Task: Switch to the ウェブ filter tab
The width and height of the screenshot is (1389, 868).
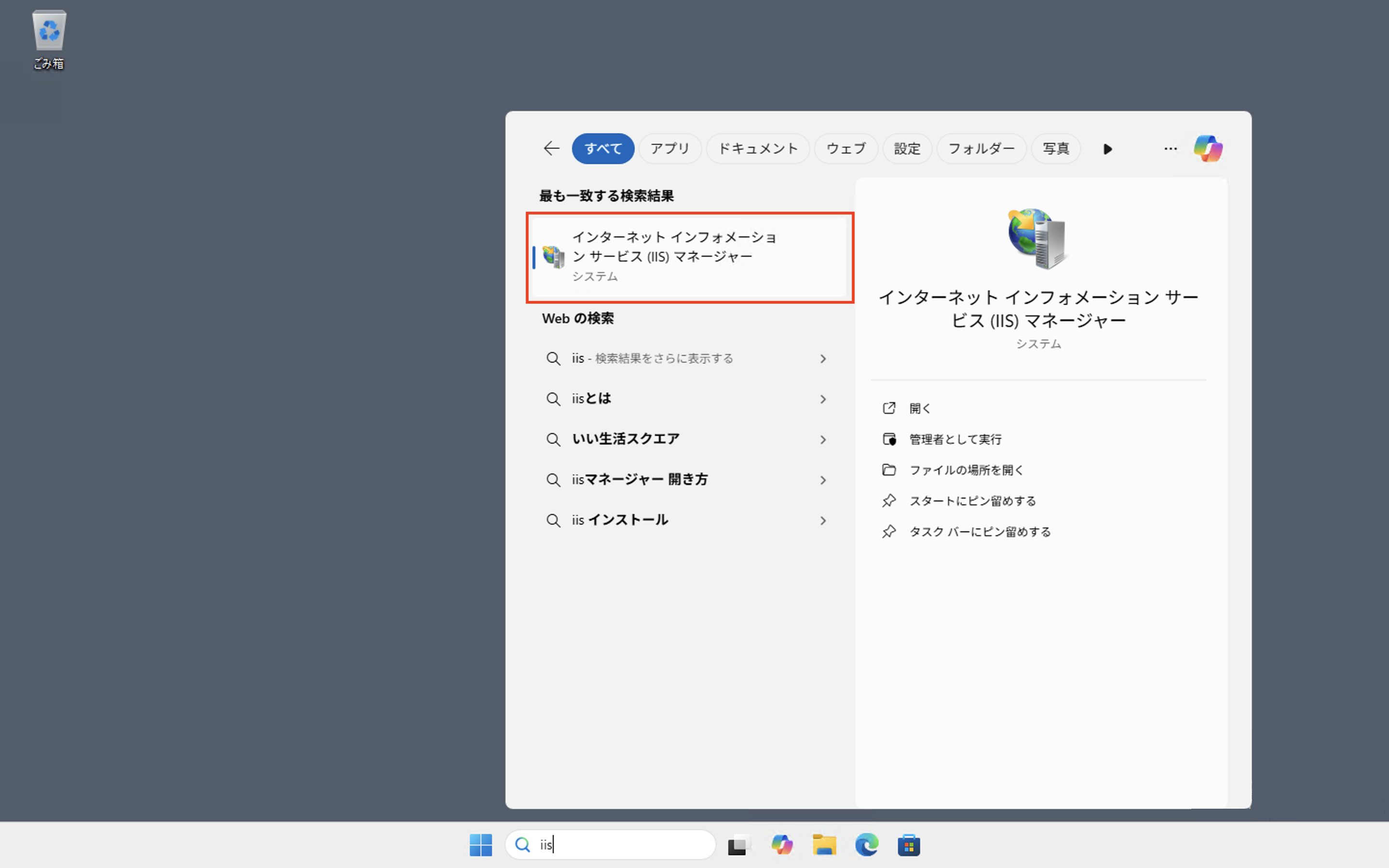Action: pyautogui.click(x=846, y=149)
